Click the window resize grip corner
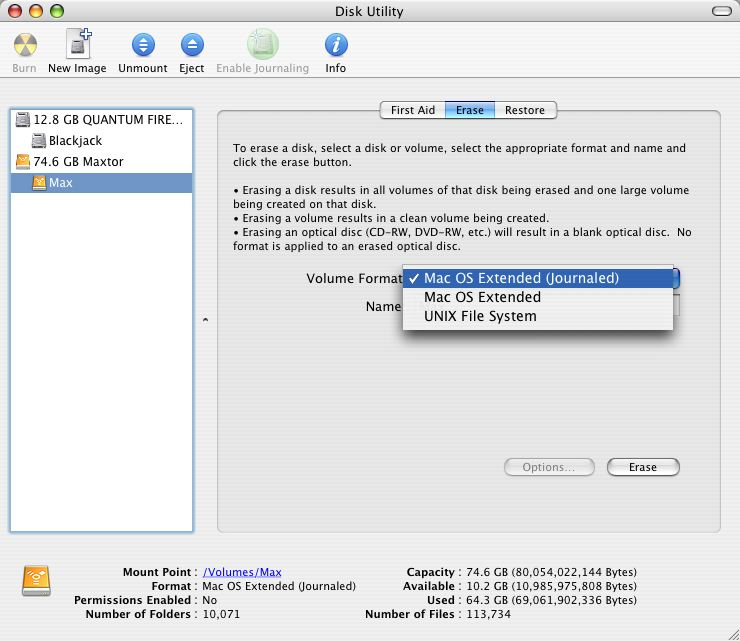 [733, 634]
